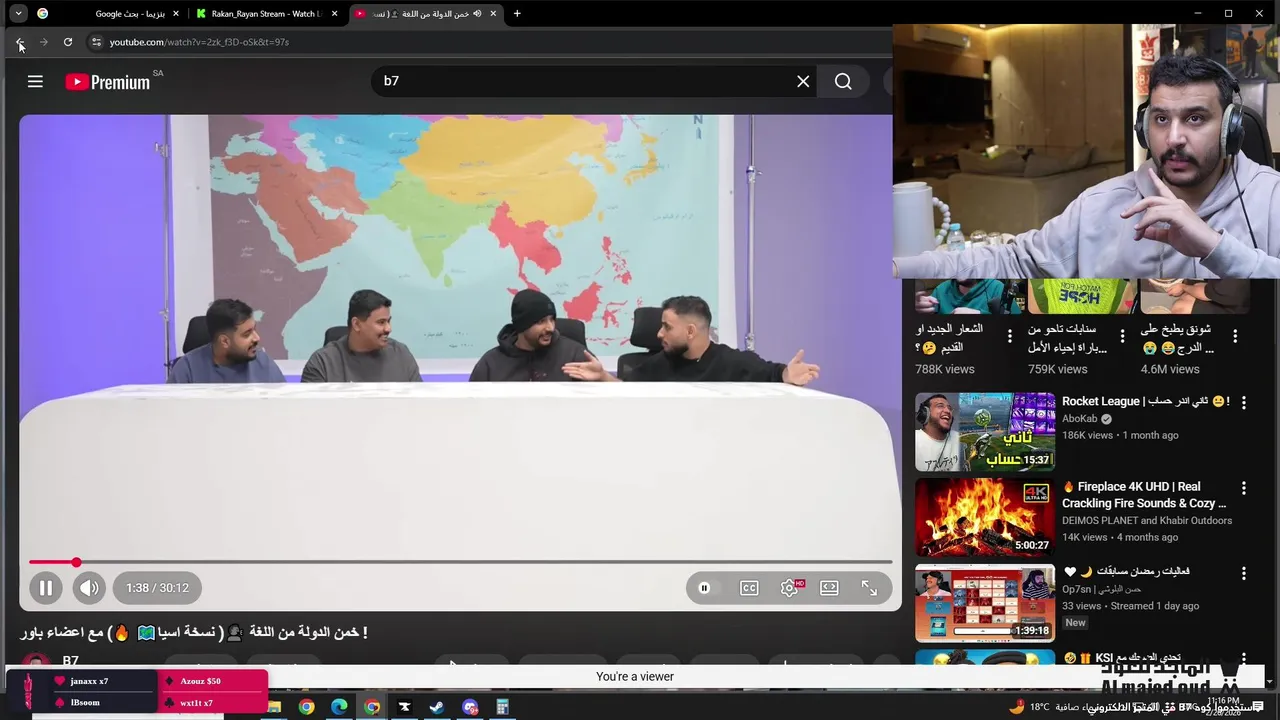Open the YouTube hamburger guide menu
Viewport: 1280px width, 720px height.
(x=35, y=82)
